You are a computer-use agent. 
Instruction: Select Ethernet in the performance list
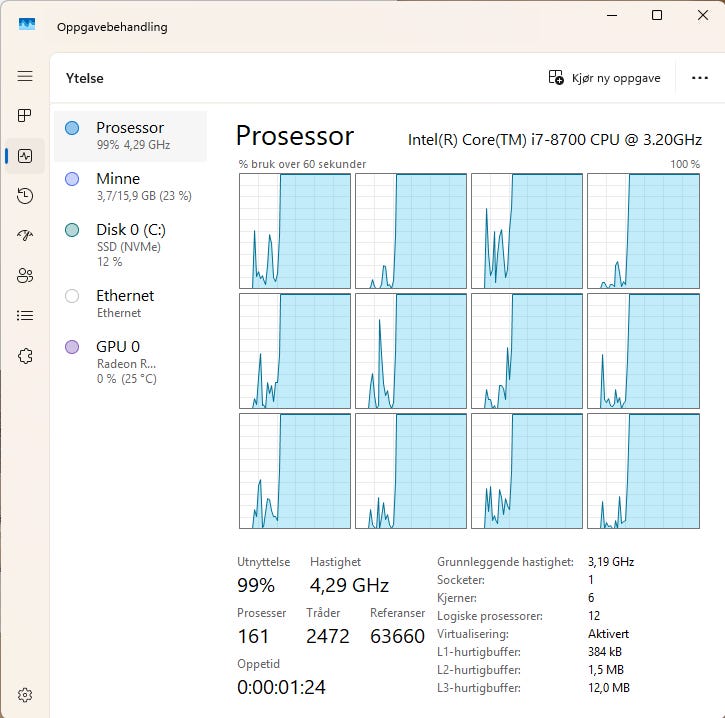click(130, 304)
